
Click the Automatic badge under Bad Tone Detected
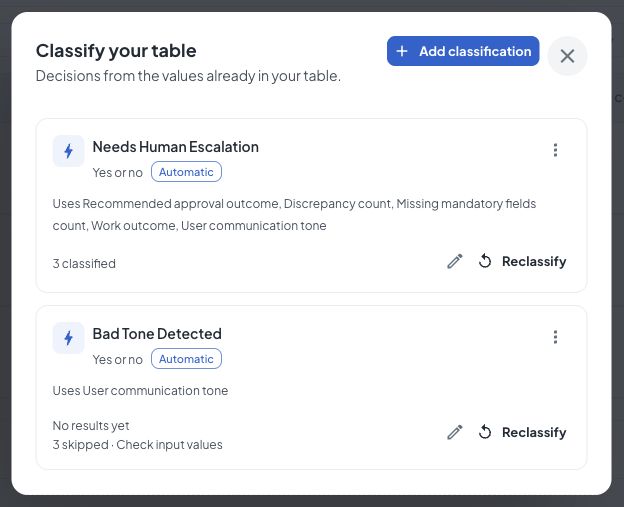point(186,359)
